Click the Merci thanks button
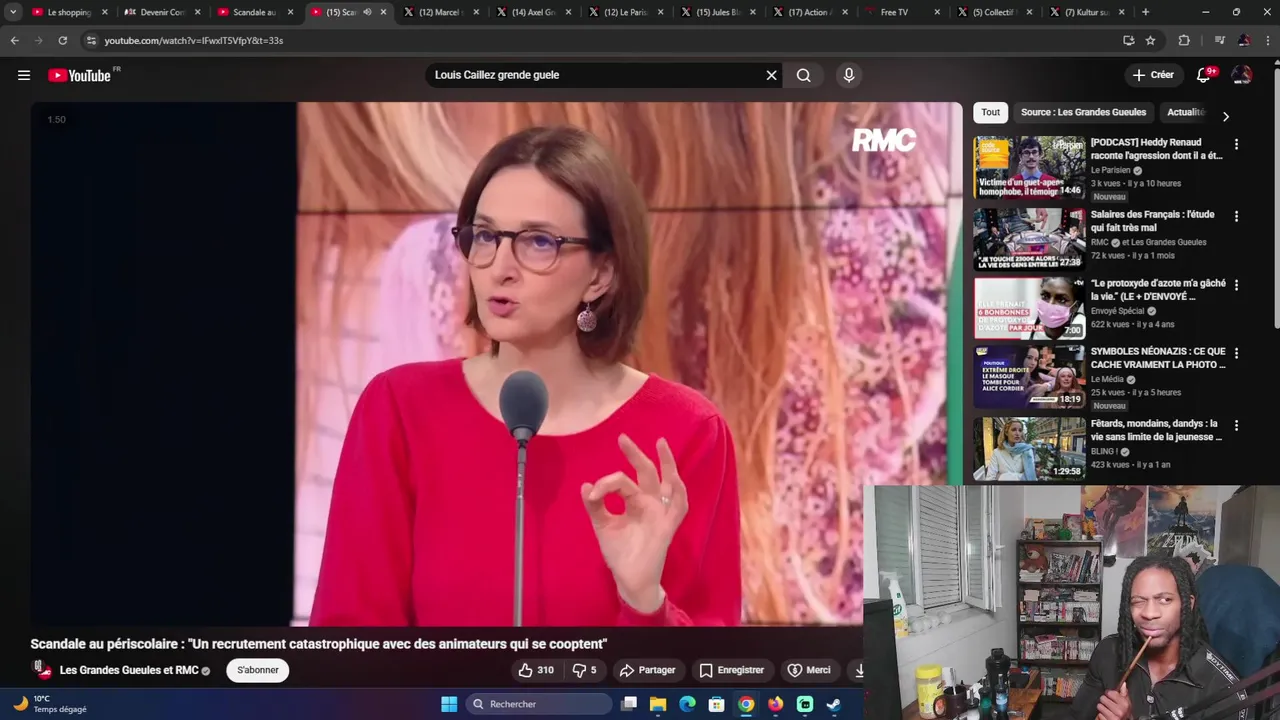 click(x=809, y=670)
